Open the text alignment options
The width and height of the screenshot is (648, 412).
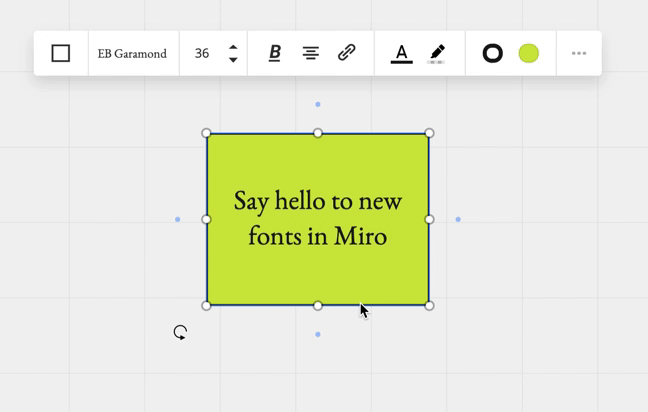click(311, 54)
